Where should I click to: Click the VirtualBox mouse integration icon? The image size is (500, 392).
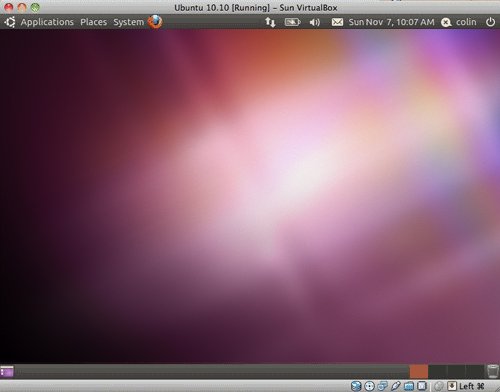(x=439, y=386)
